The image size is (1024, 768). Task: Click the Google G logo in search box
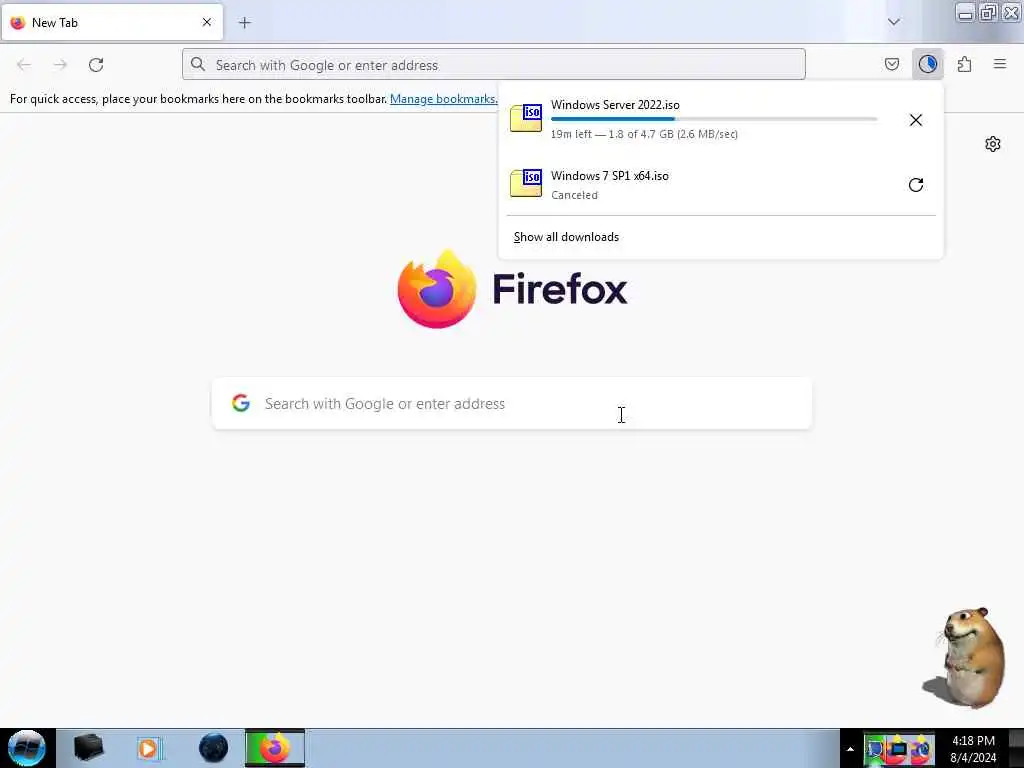pyautogui.click(x=241, y=403)
